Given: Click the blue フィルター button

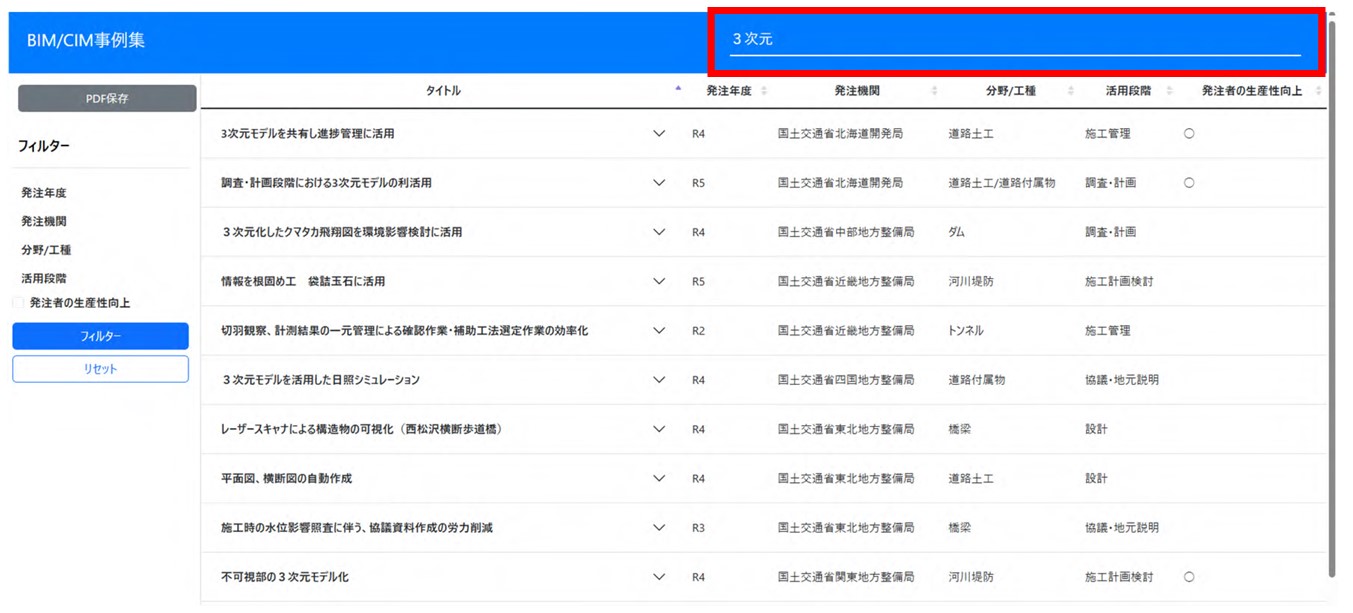Looking at the screenshot, I should coord(100,336).
